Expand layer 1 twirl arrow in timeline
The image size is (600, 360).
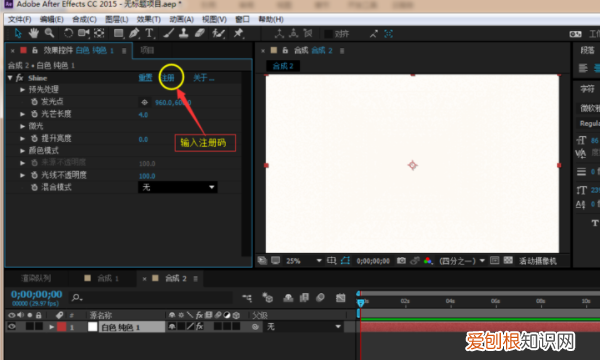coord(51,327)
